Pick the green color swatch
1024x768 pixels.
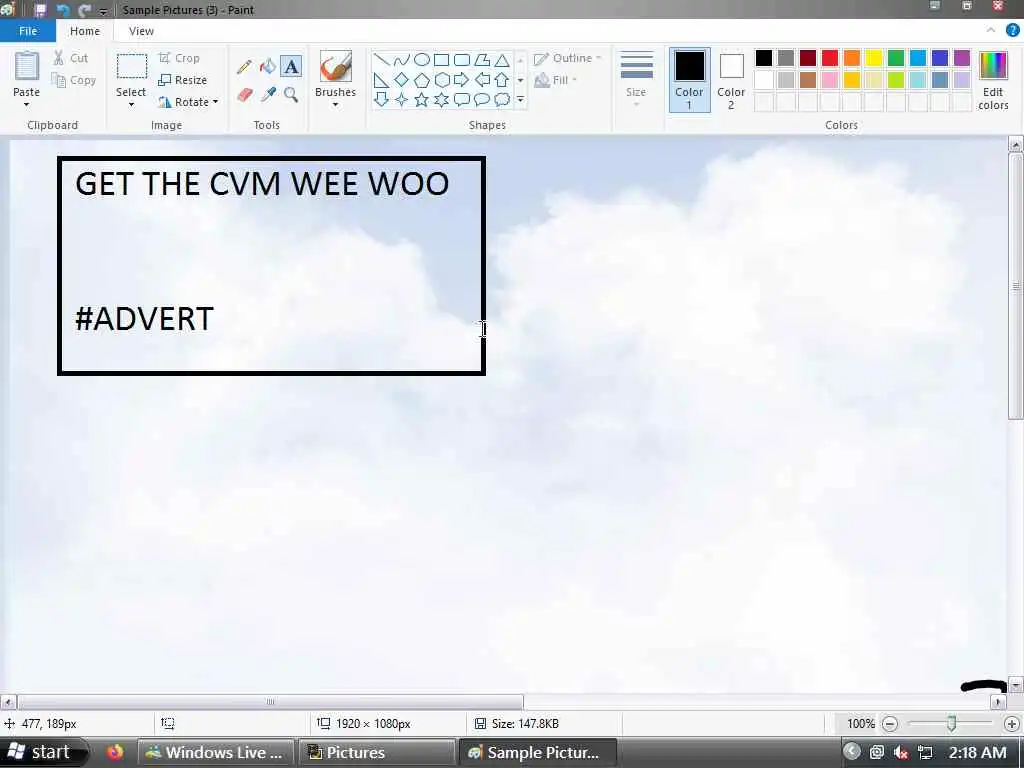896,58
